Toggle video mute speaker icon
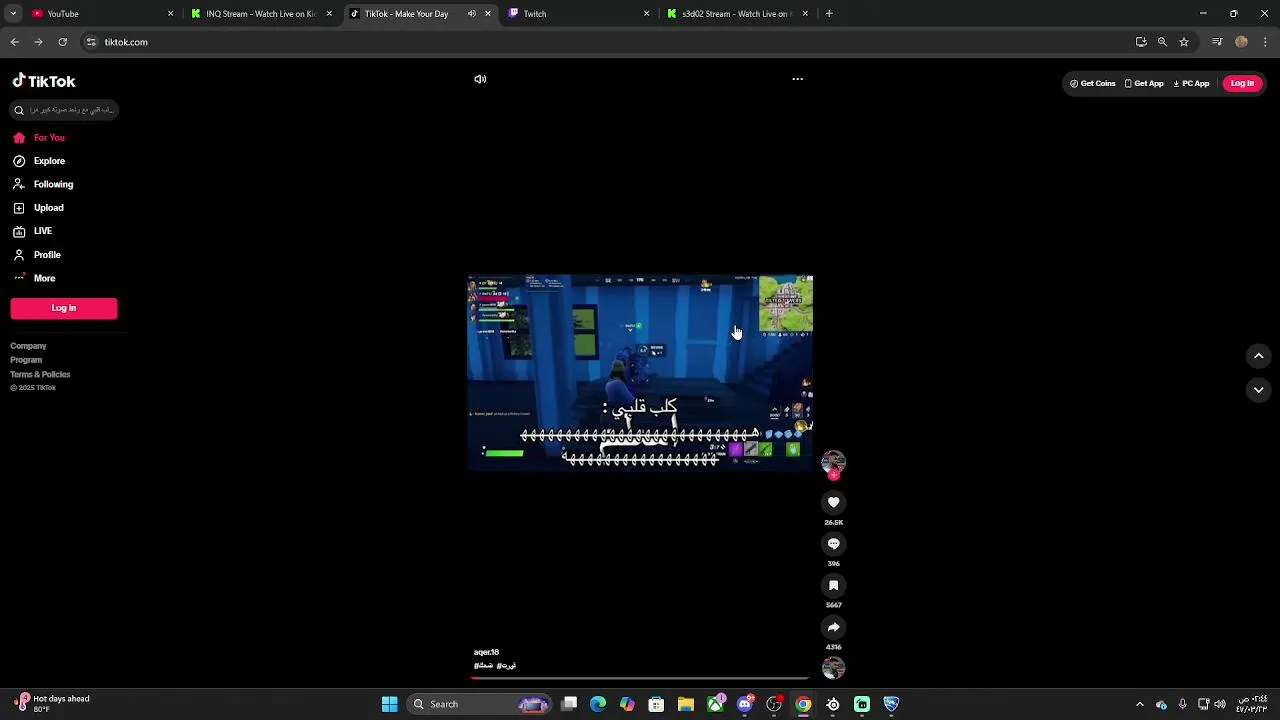Image resolution: width=1280 pixels, height=720 pixels. coord(480,79)
